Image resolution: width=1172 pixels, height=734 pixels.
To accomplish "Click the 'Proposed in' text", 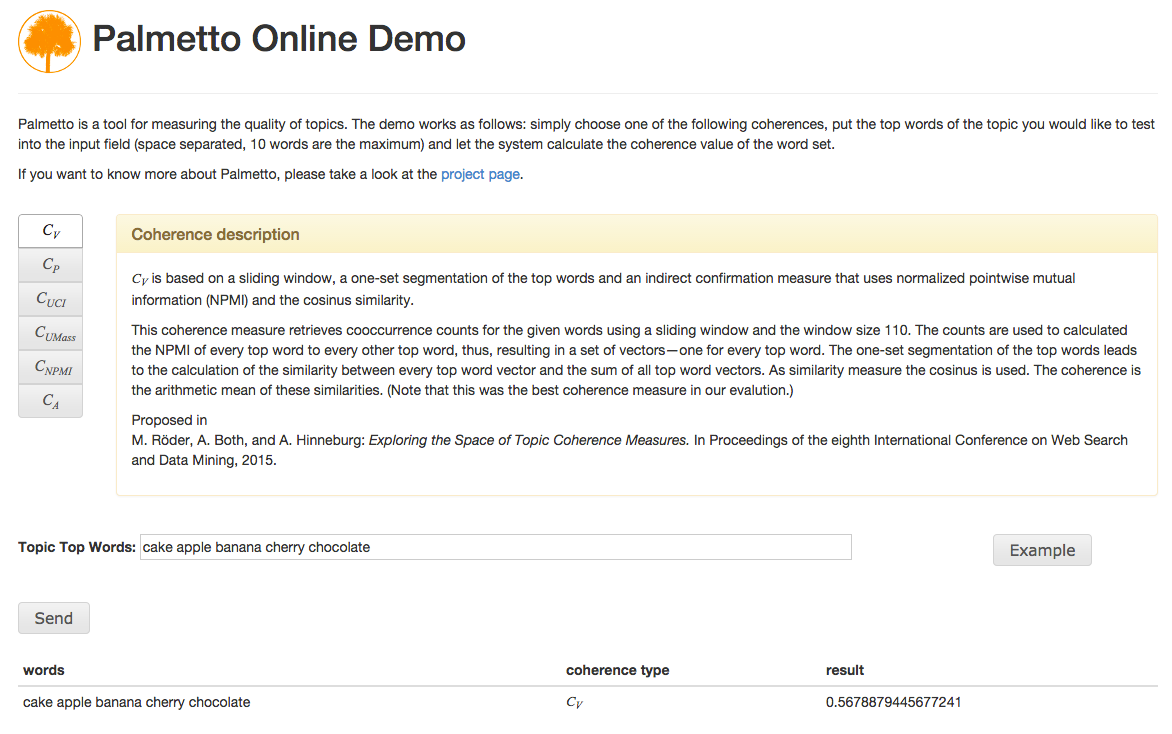I will point(169,420).
